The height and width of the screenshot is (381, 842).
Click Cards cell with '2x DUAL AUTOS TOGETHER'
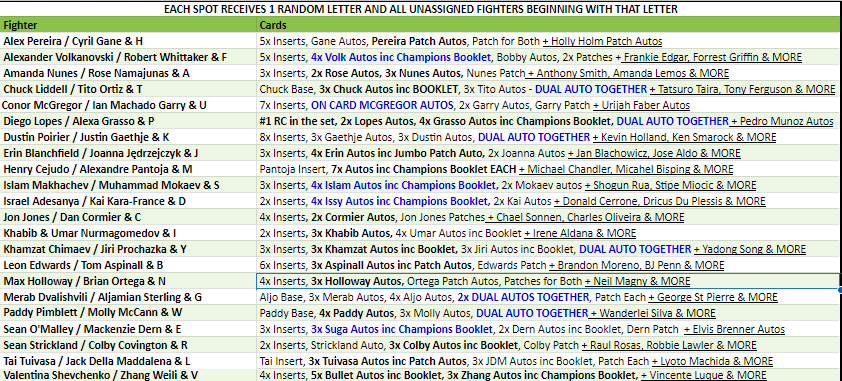549,297
